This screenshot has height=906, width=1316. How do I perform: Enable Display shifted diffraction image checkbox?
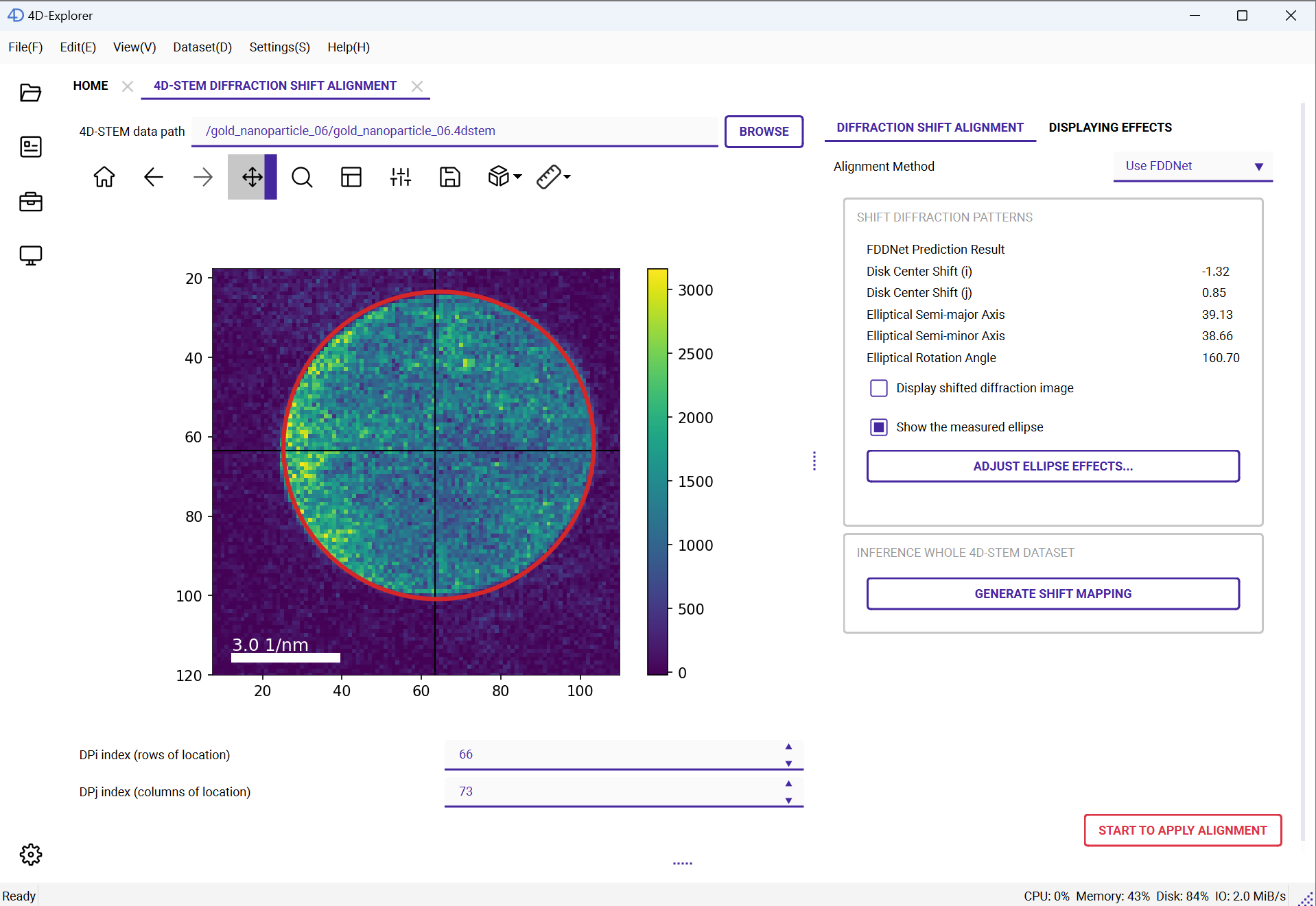click(879, 388)
